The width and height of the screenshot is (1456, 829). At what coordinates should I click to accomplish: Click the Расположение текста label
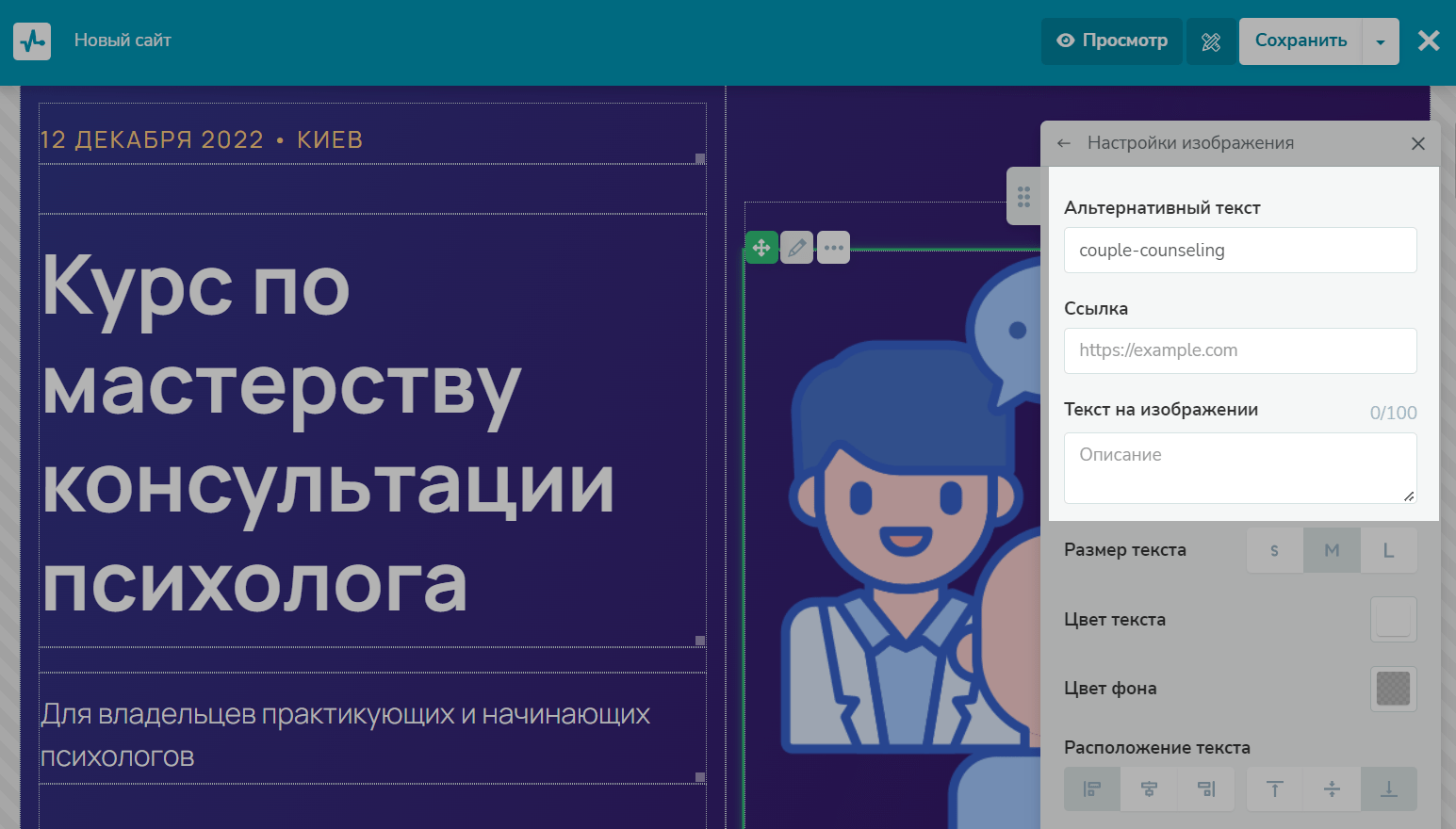click(1157, 748)
